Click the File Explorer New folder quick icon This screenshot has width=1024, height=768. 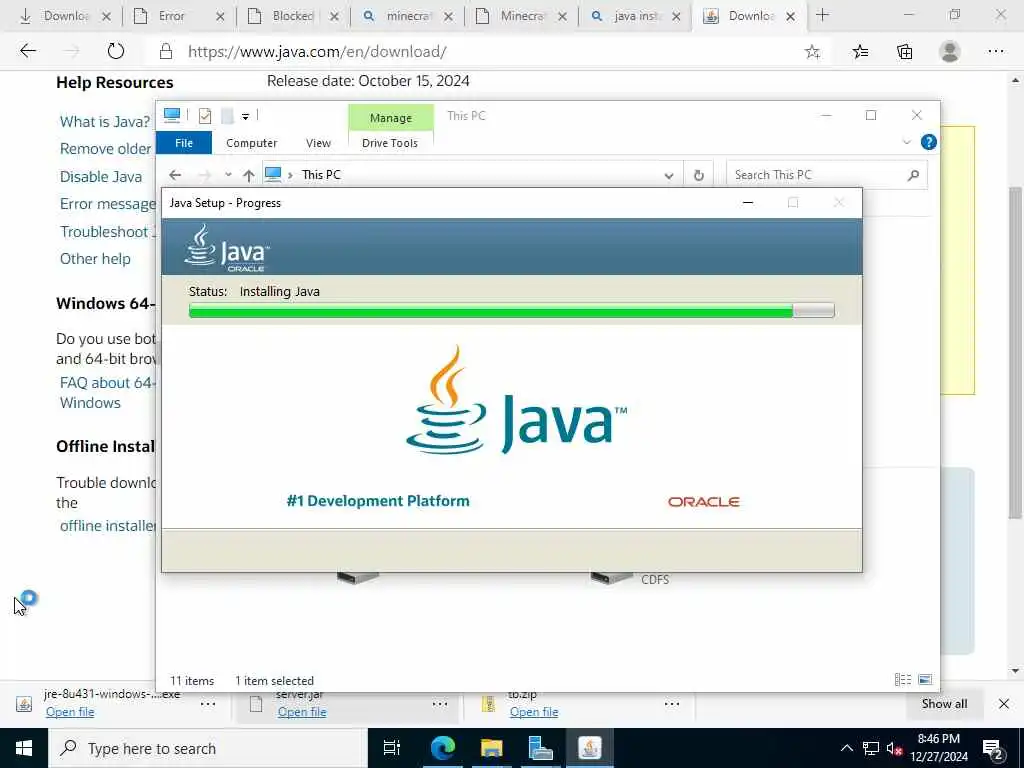click(x=227, y=116)
